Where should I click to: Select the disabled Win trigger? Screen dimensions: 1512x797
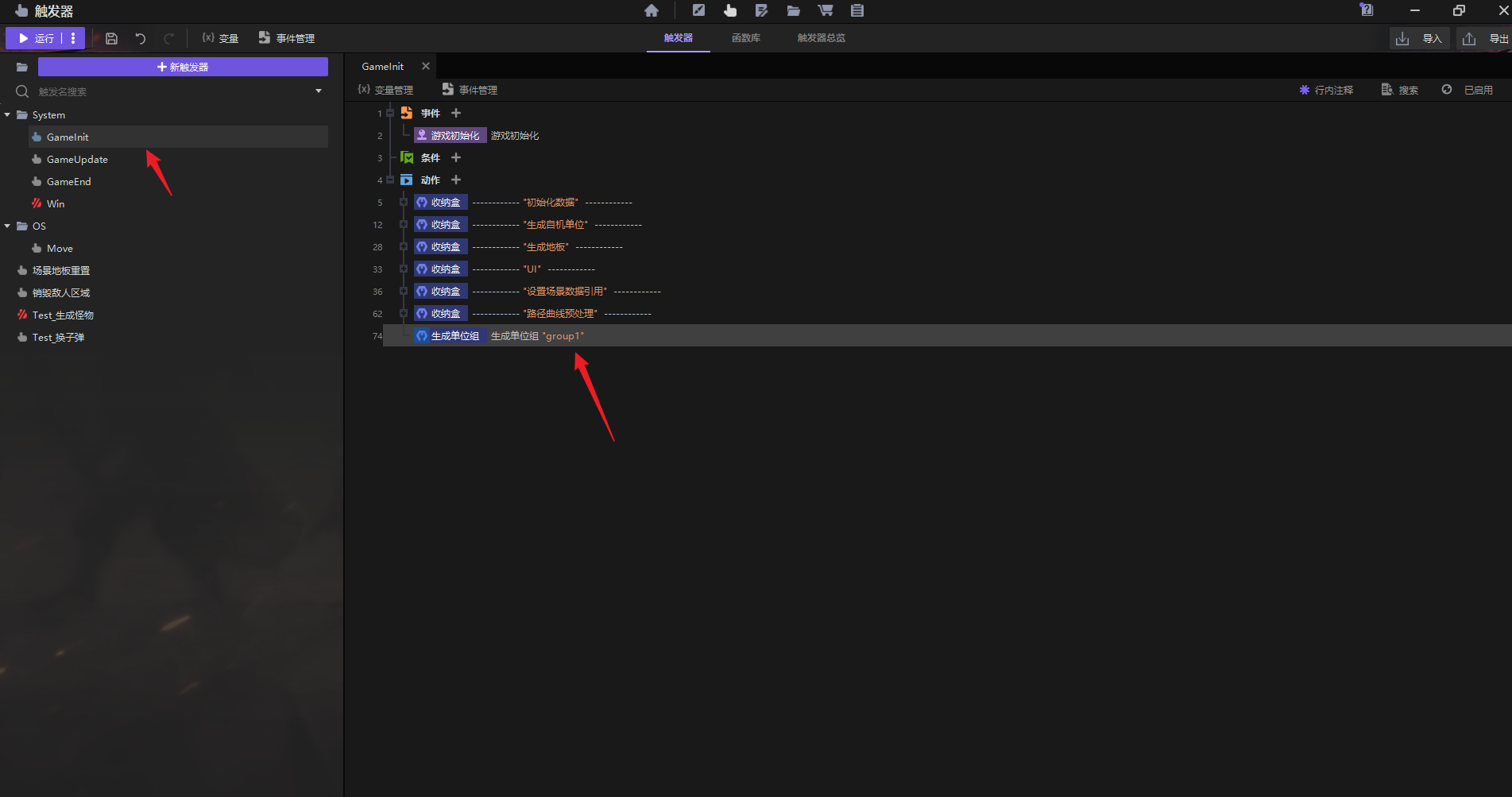coord(55,203)
